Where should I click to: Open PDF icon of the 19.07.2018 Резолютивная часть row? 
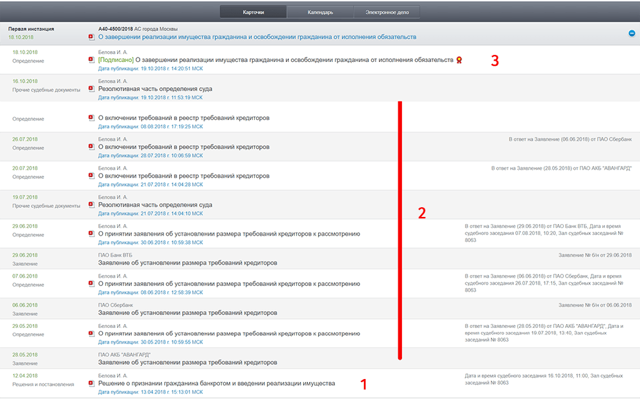point(91,205)
